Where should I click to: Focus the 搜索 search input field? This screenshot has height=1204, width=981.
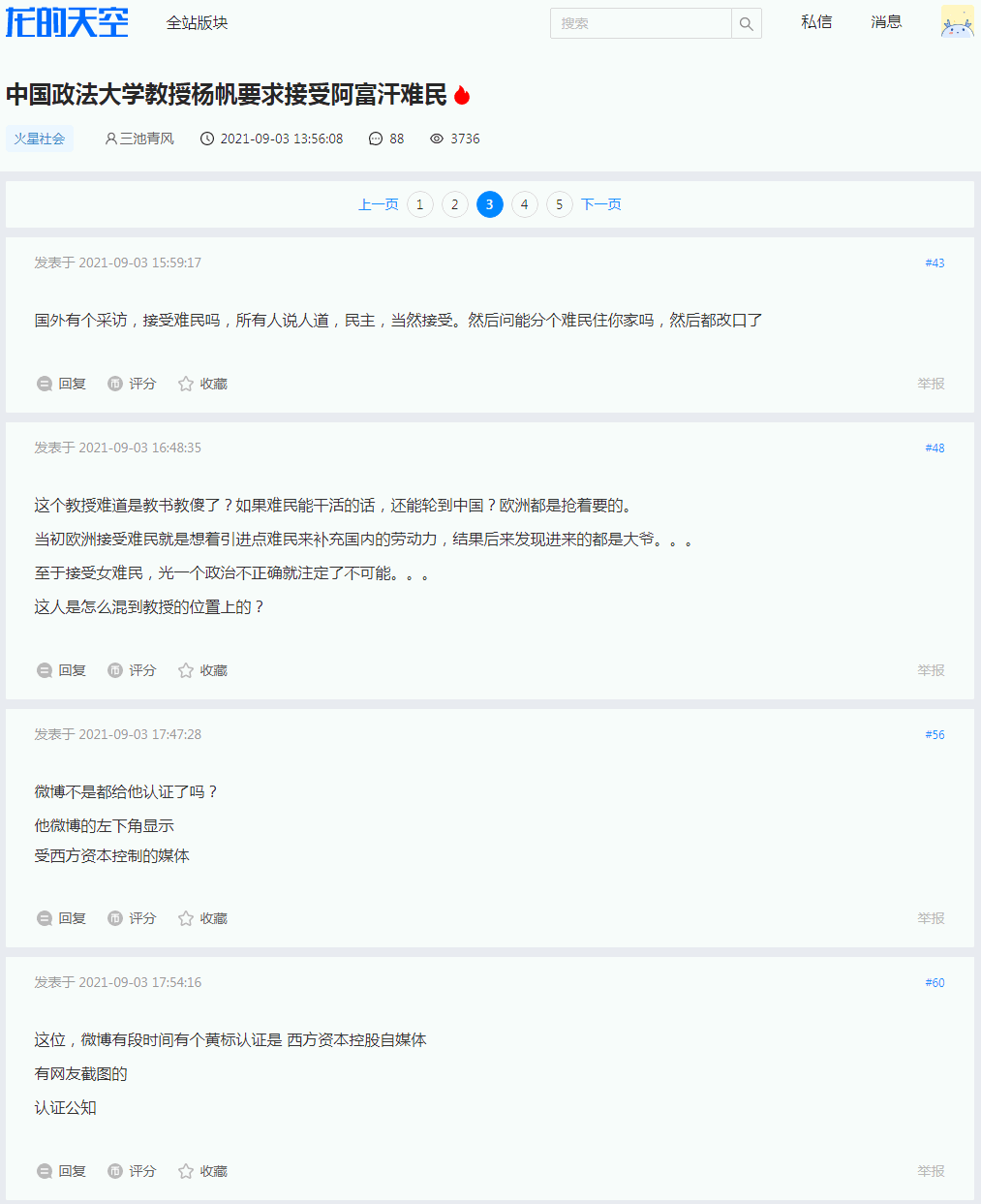click(x=641, y=23)
